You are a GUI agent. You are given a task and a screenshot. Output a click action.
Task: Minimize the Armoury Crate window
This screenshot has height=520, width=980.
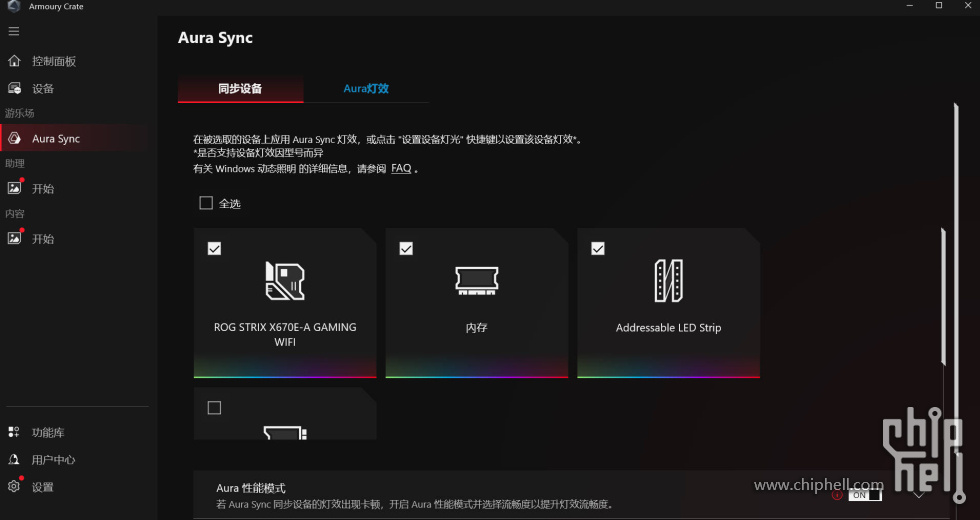coord(910,6)
